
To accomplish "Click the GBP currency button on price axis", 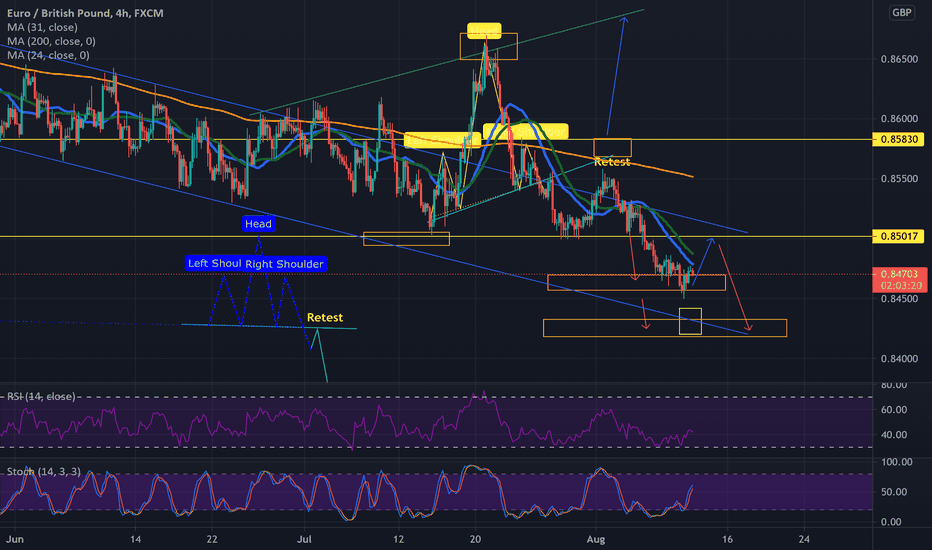I will tap(901, 12).
